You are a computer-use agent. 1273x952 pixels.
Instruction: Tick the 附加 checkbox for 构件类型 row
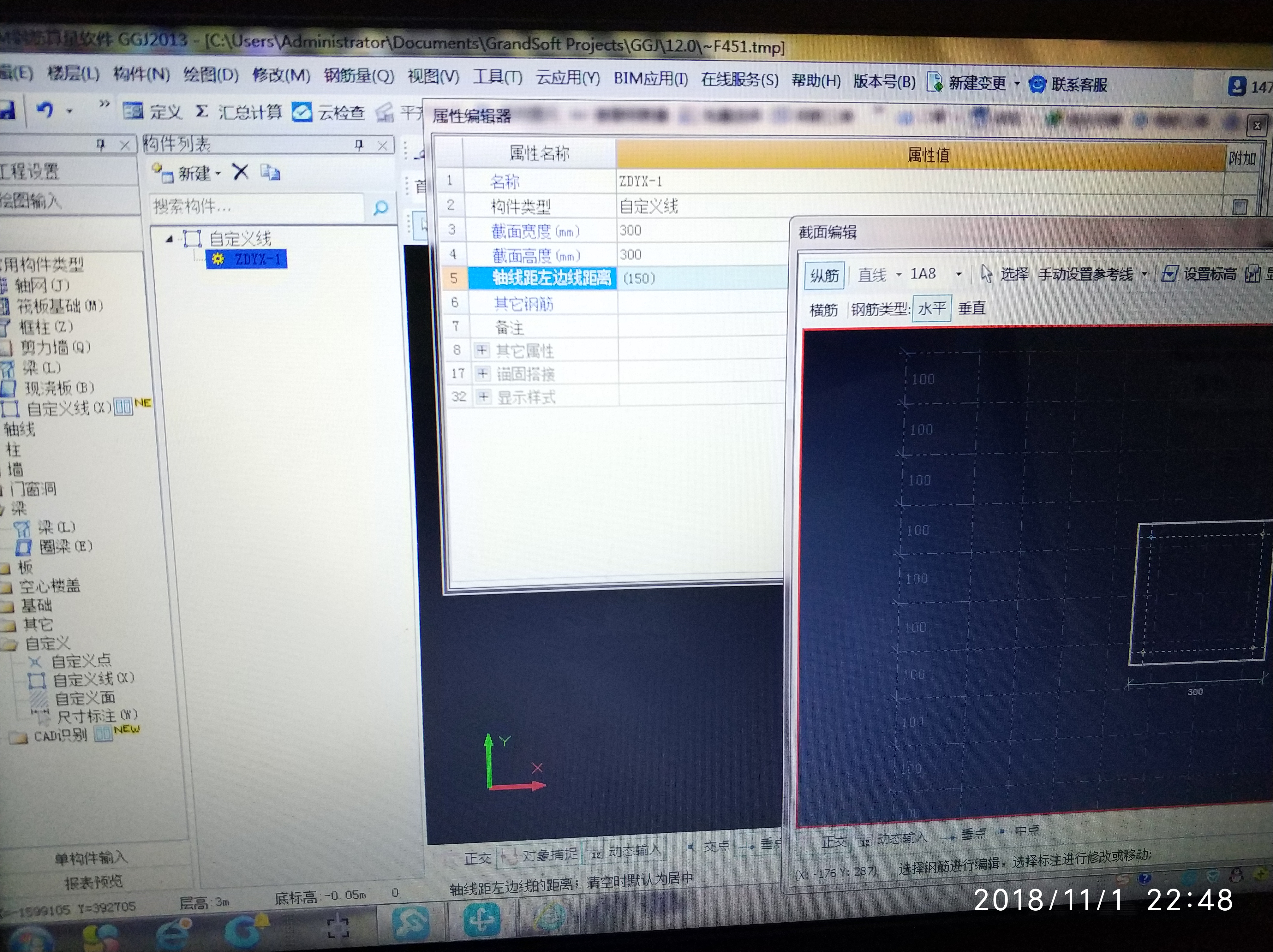pyautogui.click(x=1240, y=206)
